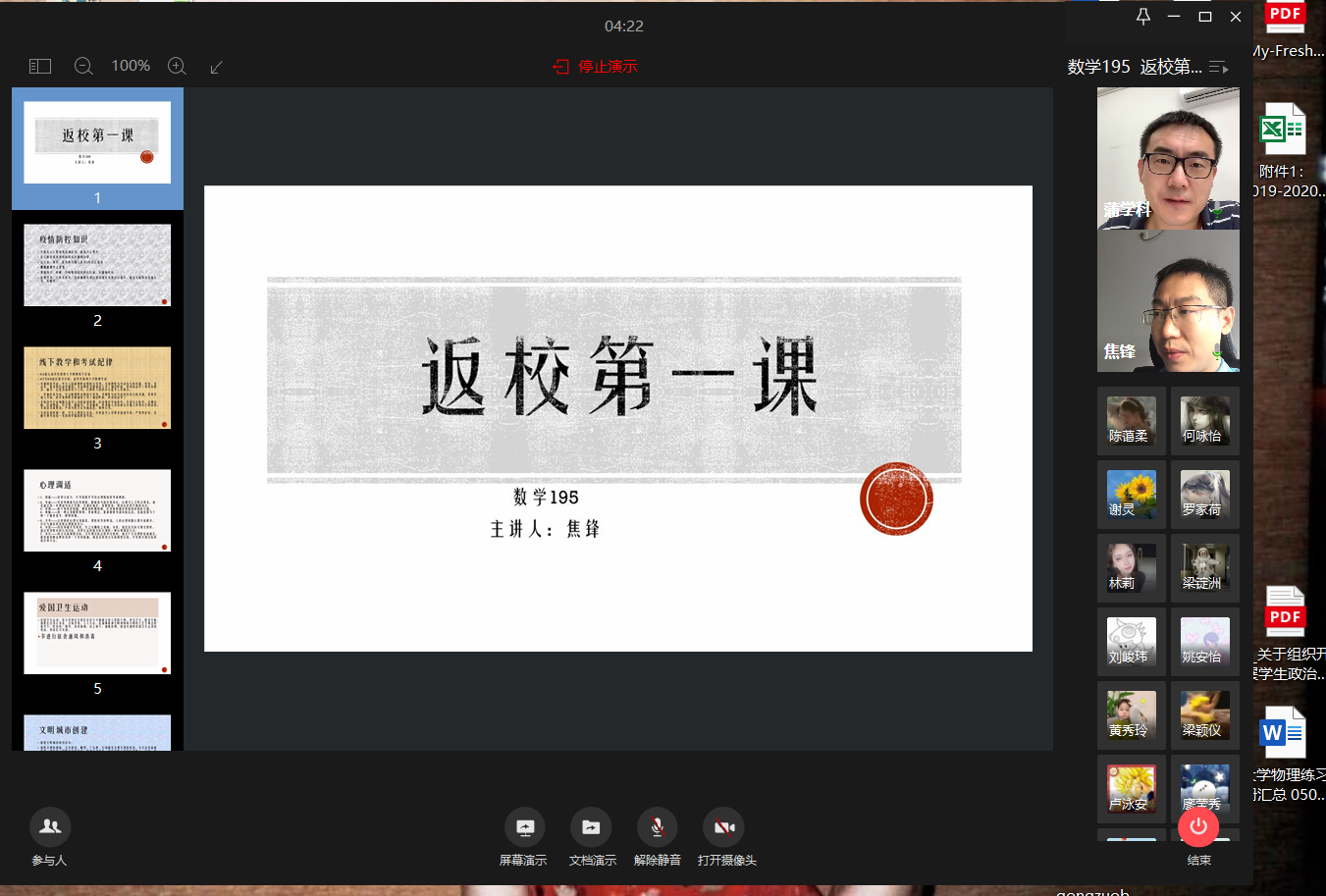Open slide 4 thumbnail 心理调适
Image resolution: width=1326 pixels, height=896 pixels.
[97, 510]
